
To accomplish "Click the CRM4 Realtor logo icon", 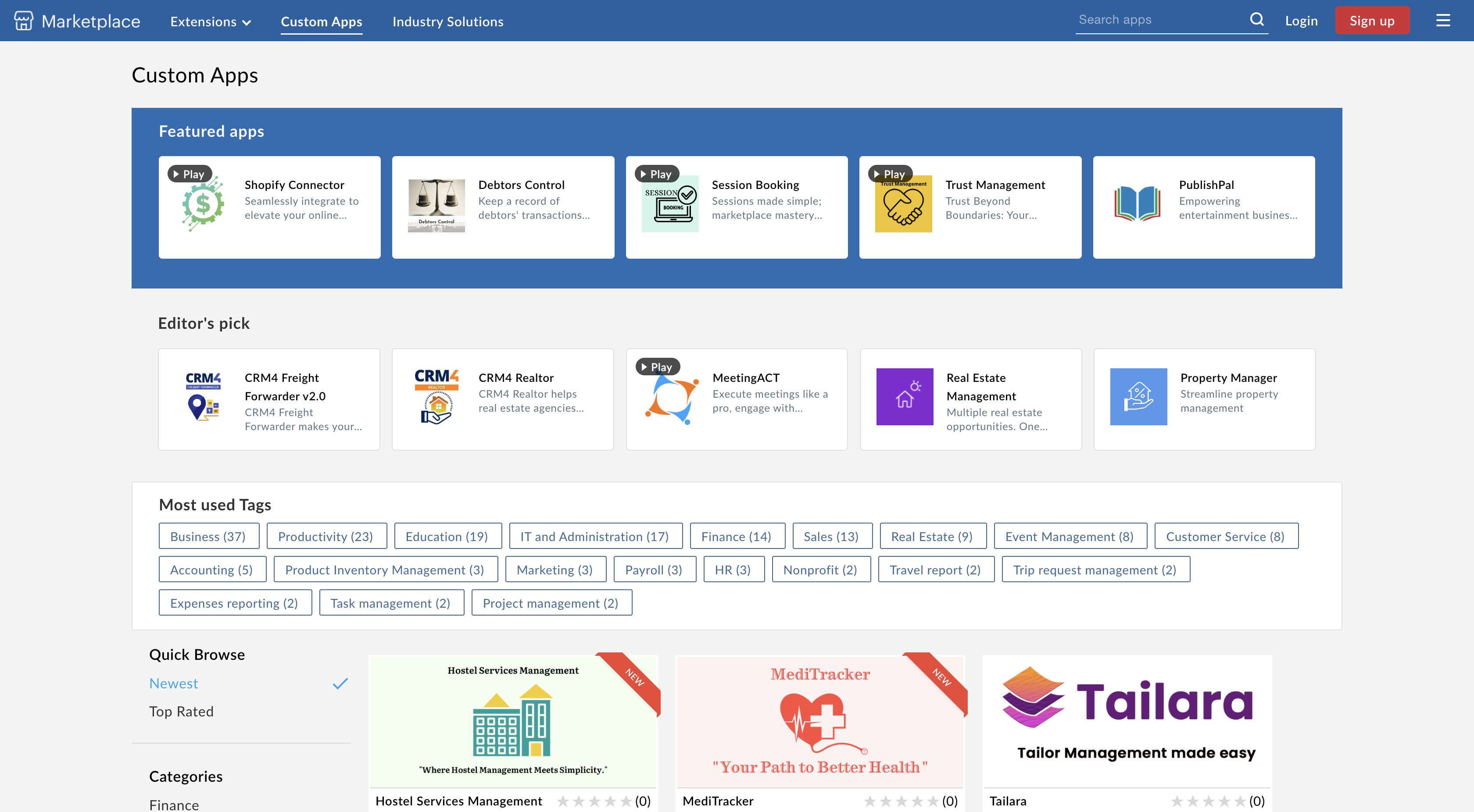I will (436, 396).
